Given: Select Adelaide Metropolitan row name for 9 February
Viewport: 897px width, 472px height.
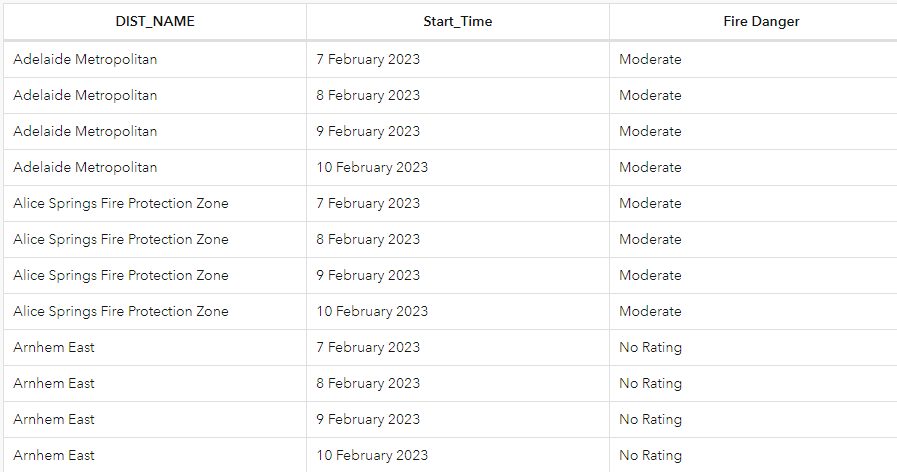Looking at the screenshot, I should click(85, 131).
